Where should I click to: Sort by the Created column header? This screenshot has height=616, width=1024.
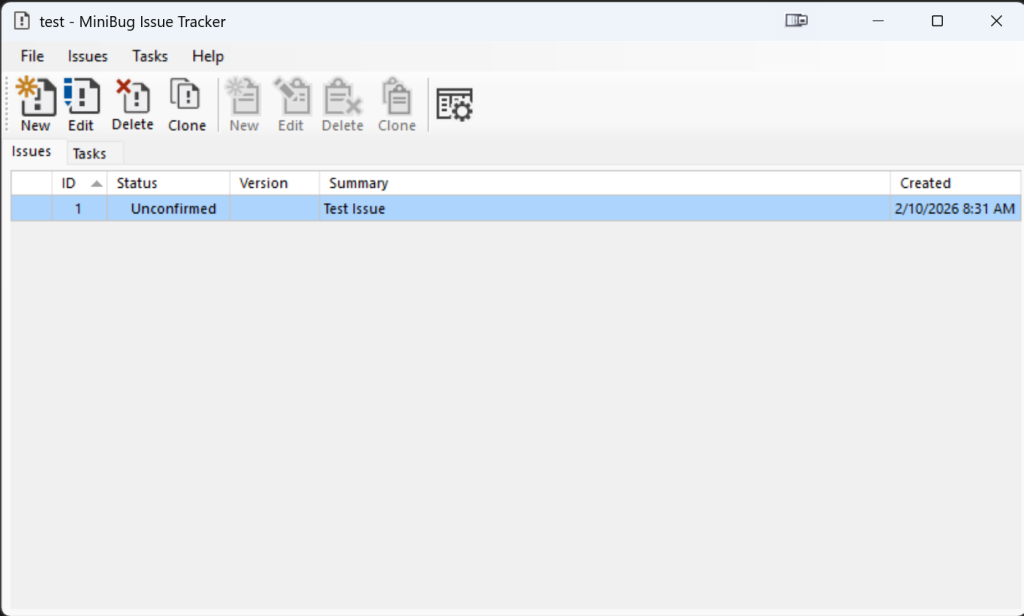point(925,183)
